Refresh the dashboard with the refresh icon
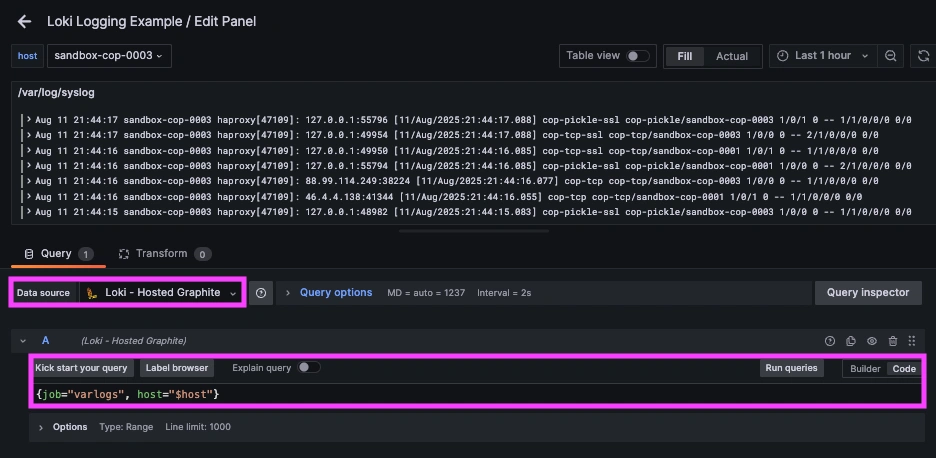Image resolution: width=936 pixels, height=458 pixels. click(923, 56)
